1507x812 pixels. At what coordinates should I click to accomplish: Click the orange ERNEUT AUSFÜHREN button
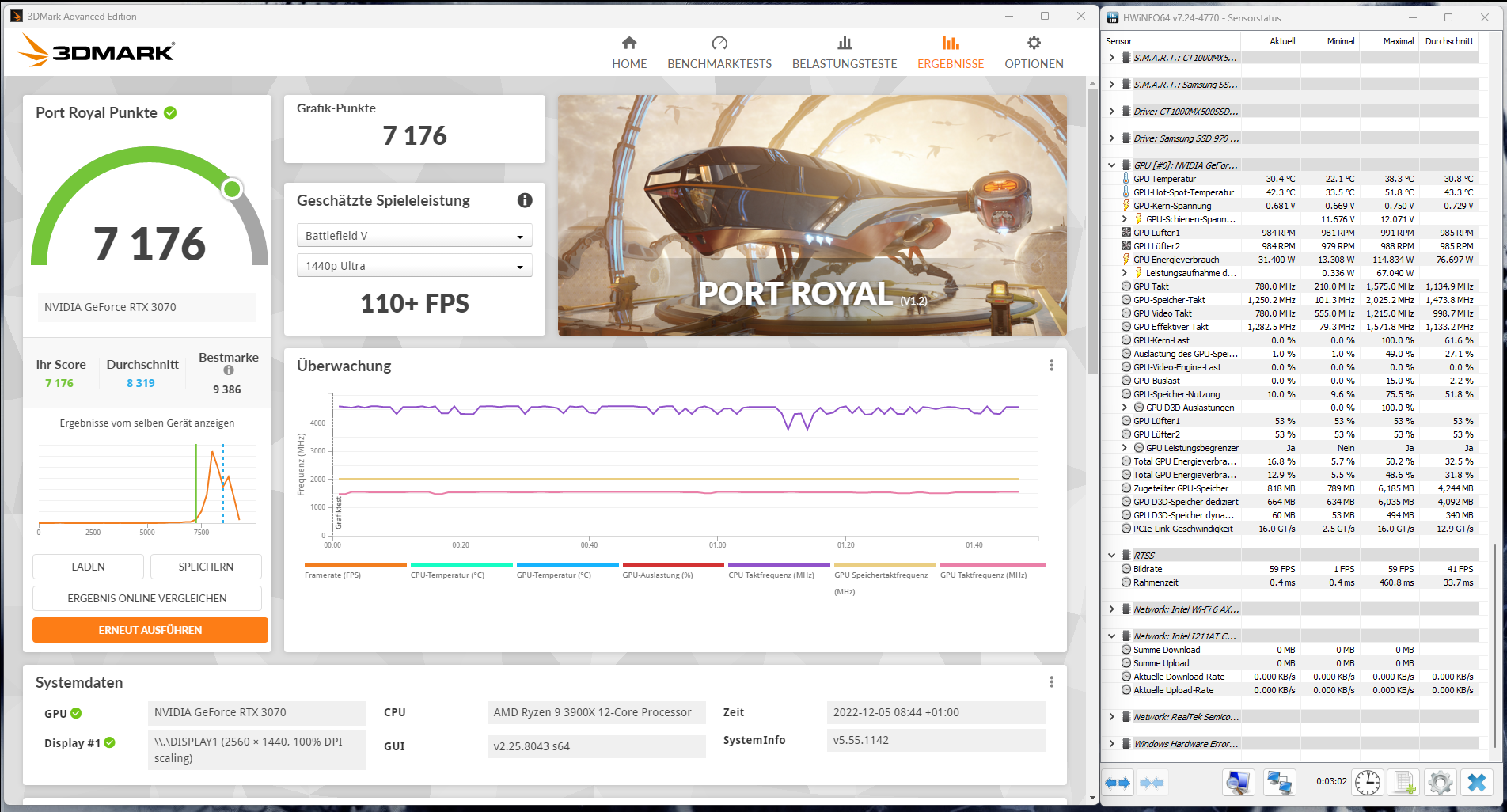coord(150,630)
